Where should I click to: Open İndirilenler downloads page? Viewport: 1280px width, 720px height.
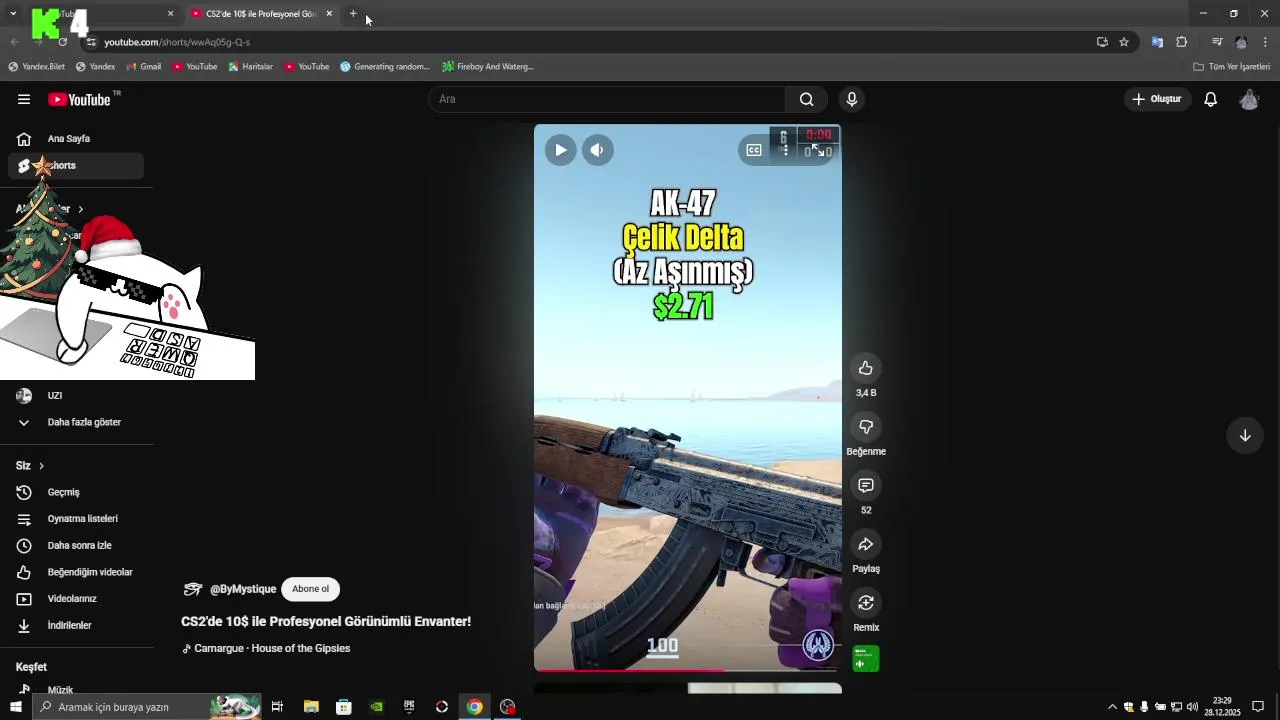pyautogui.click(x=76, y=625)
